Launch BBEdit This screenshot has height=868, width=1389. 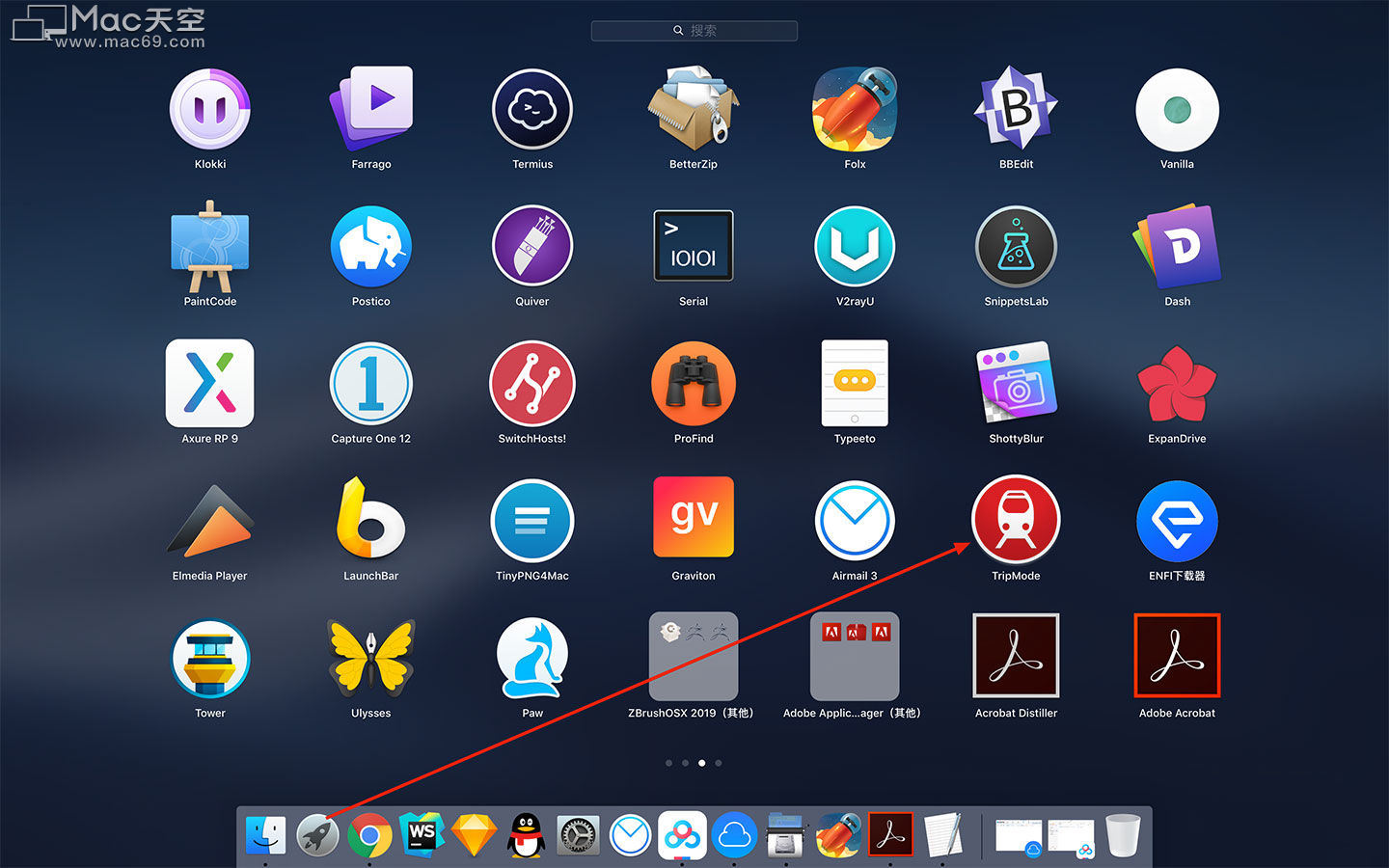(x=1016, y=108)
